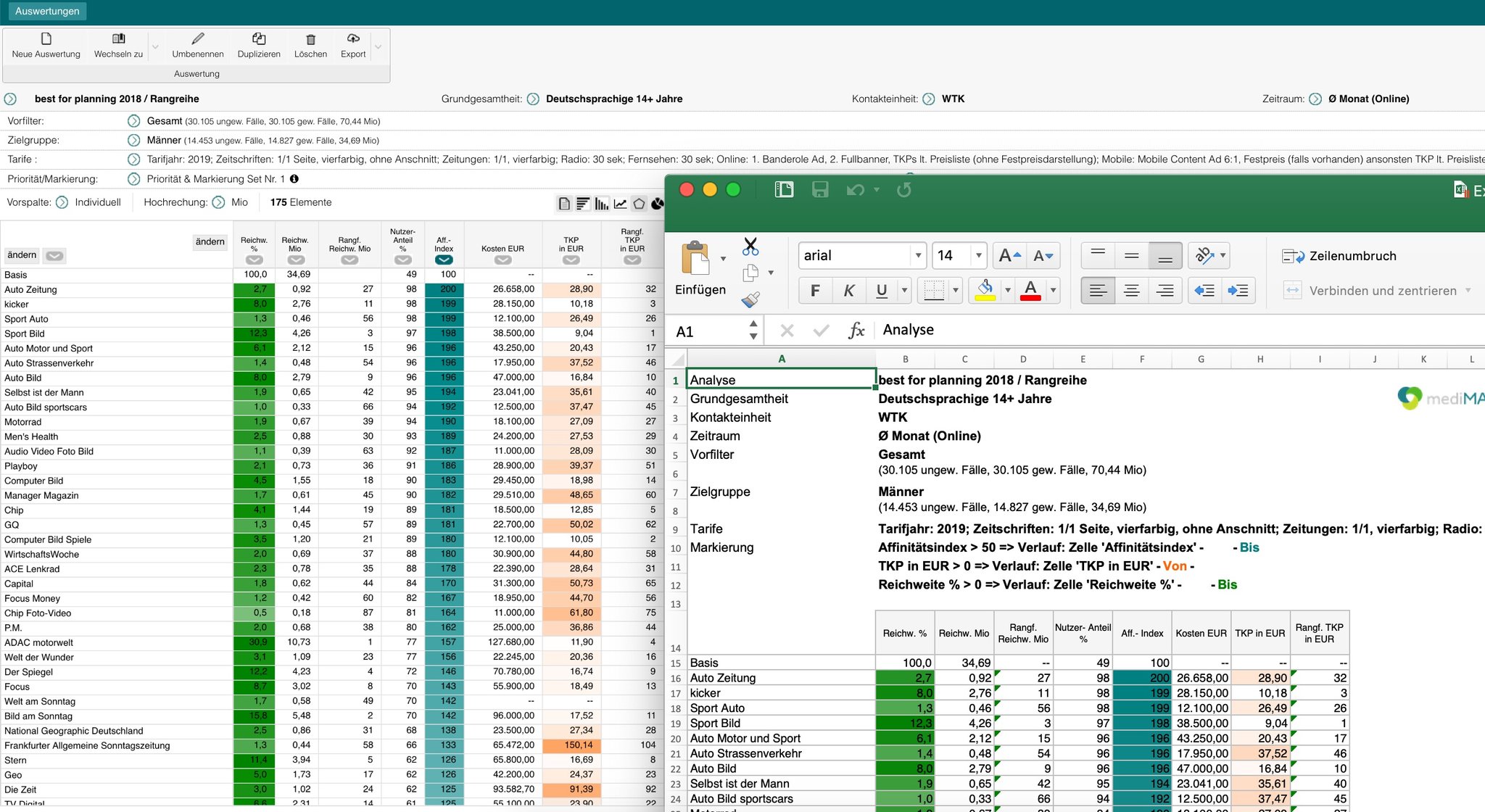Toggle Aff.-Index column sort arrow

[444, 260]
